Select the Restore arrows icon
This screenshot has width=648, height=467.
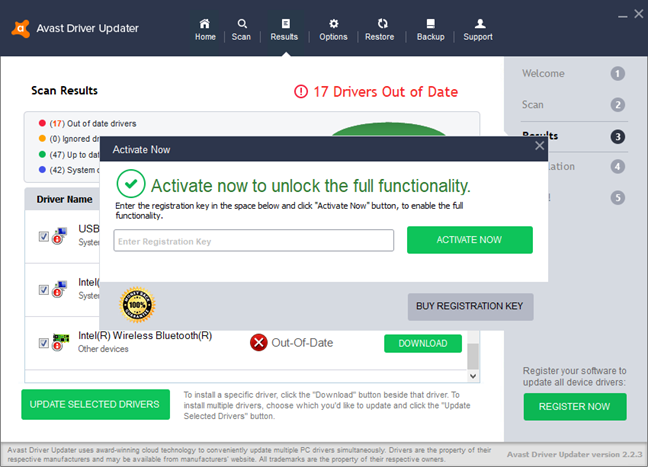[382, 24]
